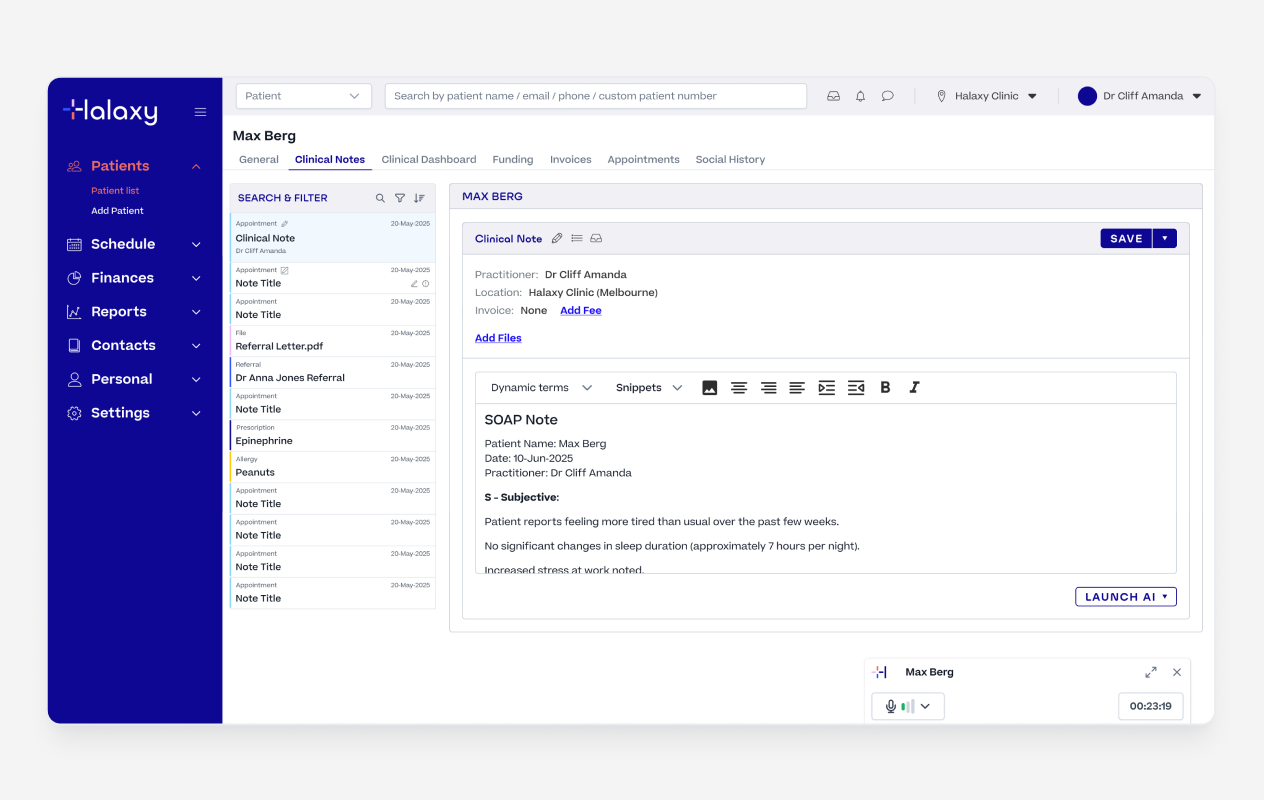Open the arrow dropdown next to SAVE
This screenshot has height=800, width=1264.
click(1165, 239)
